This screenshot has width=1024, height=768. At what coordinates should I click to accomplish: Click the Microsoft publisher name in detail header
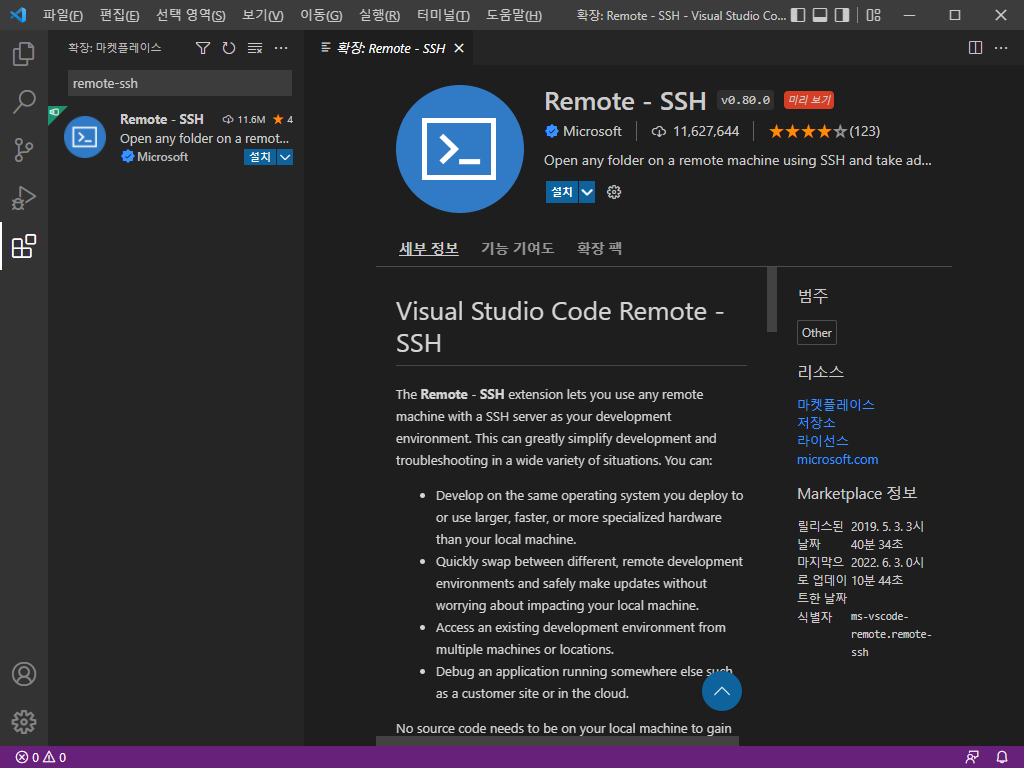click(x=592, y=131)
